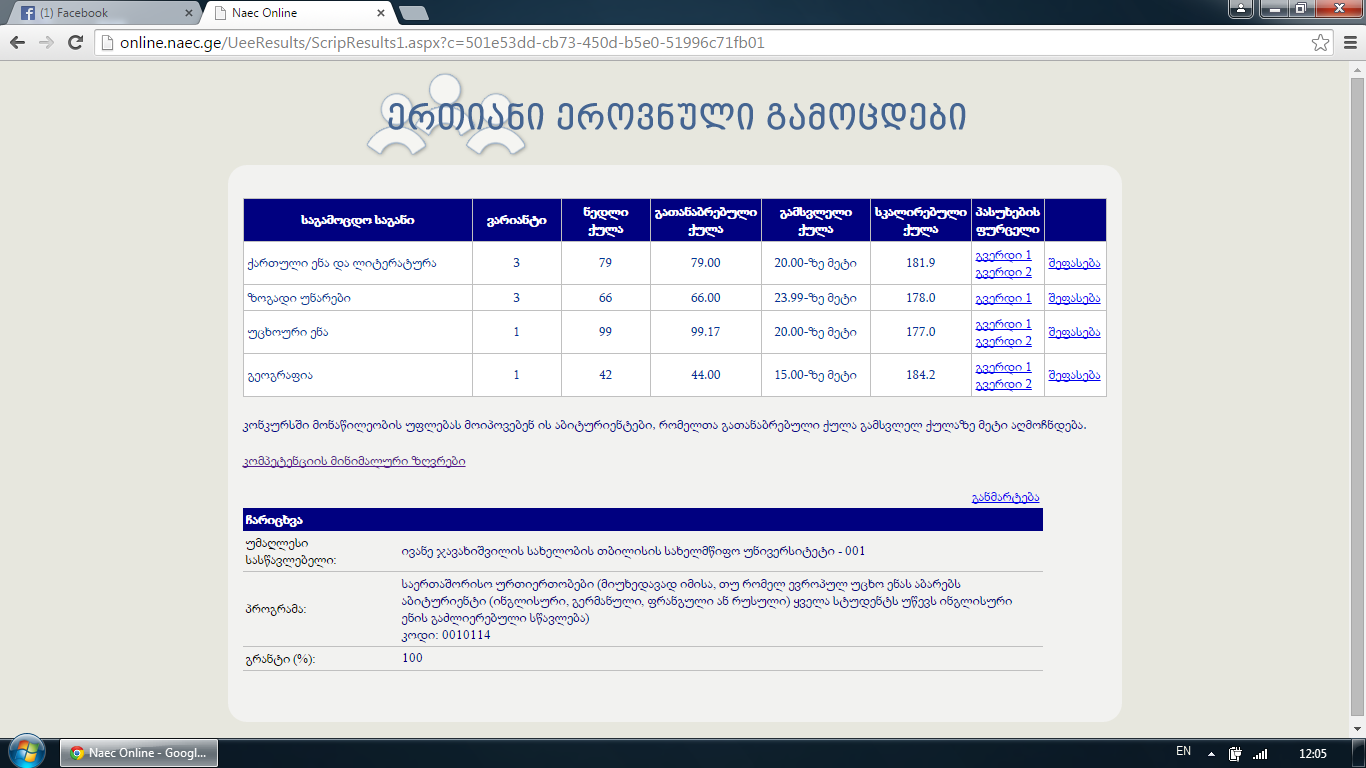The width and height of the screenshot is (1366, 768).
Task: Open გვერდი 1 for გეოგრაფია
Action: pyautogui.click(x=1003, y=367)
